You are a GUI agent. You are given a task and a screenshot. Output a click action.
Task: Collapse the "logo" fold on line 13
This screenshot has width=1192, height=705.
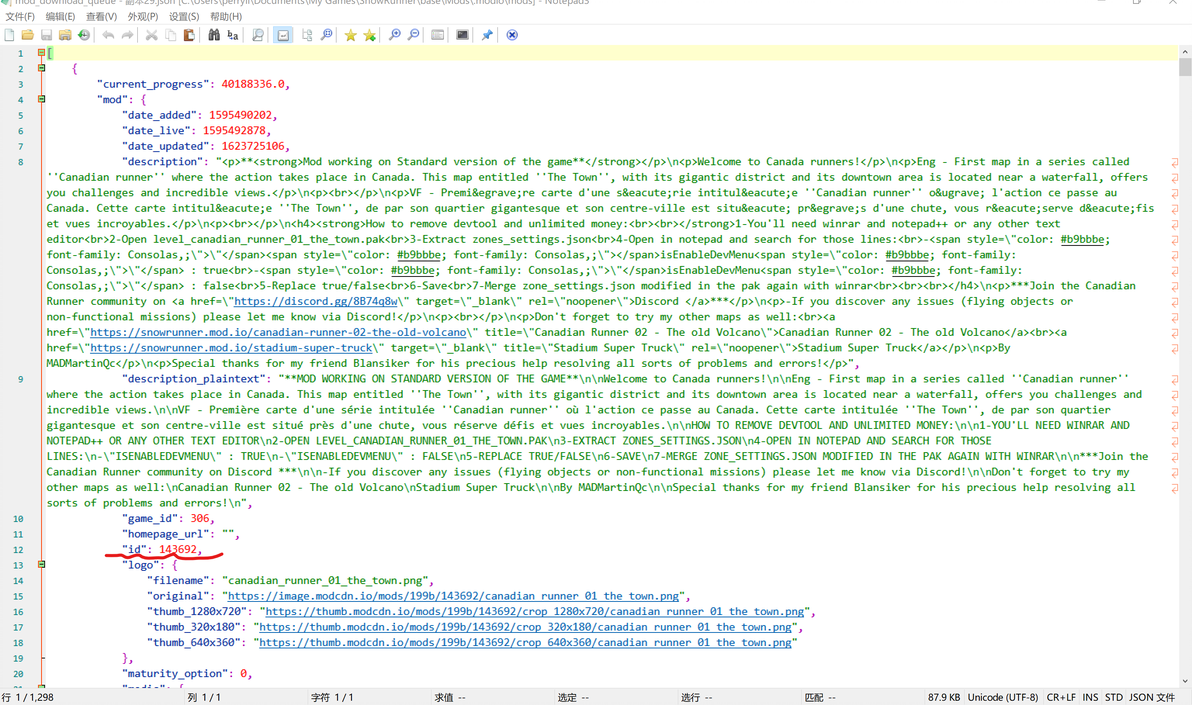[41, 564]
